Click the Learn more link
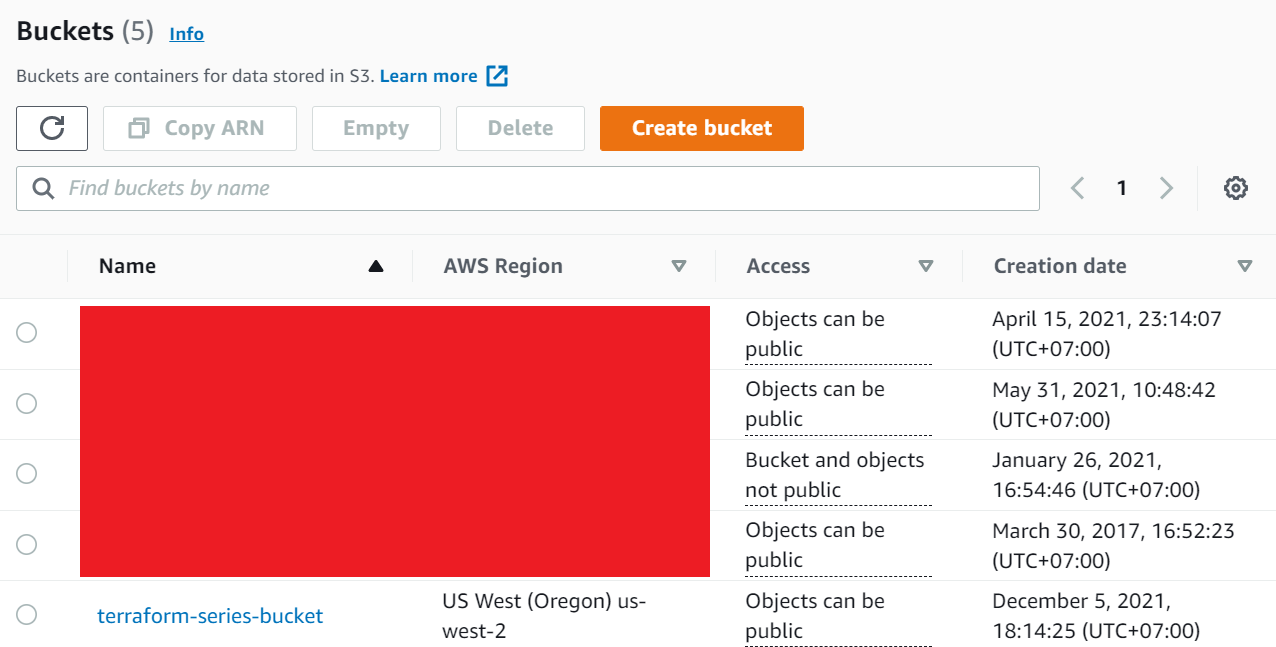The height and width of the screenshot is (647, 1276). [x=428, y=76]
